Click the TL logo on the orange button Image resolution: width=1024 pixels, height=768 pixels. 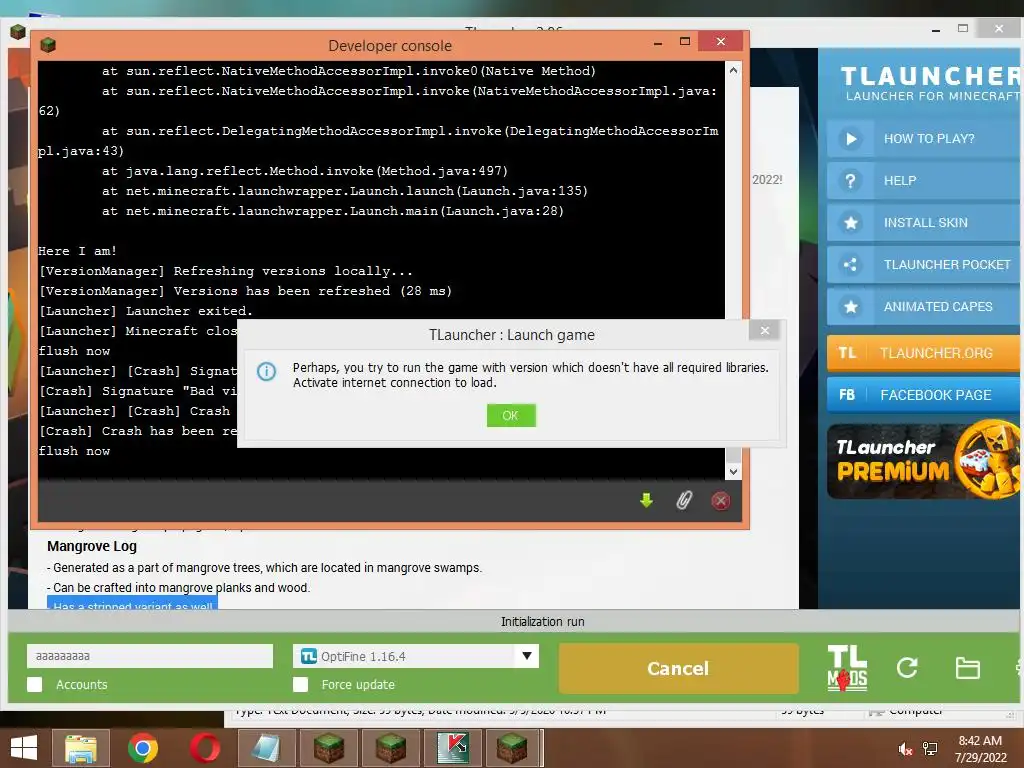847,353
